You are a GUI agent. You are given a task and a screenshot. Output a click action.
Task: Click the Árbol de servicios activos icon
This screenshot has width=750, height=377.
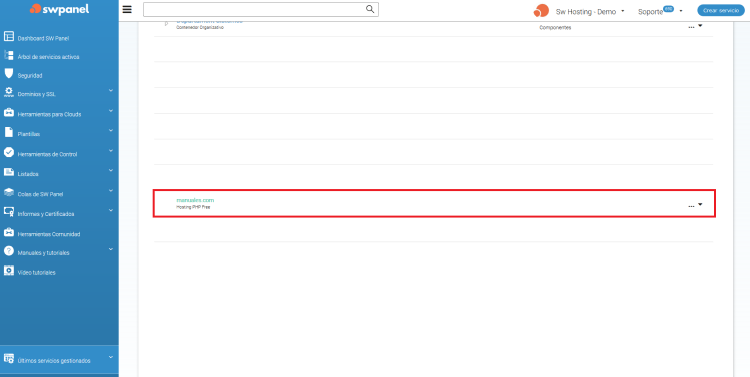click(x=9, y=55)
